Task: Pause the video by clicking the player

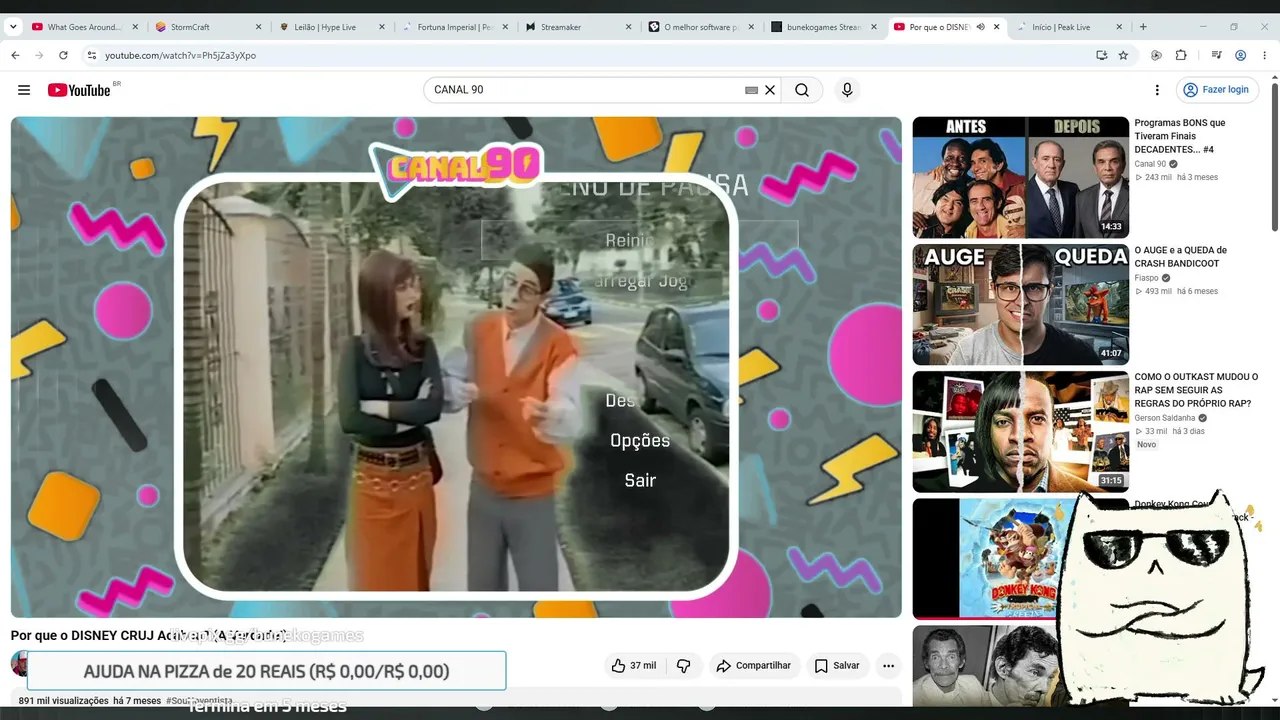Action: (456, 367)
